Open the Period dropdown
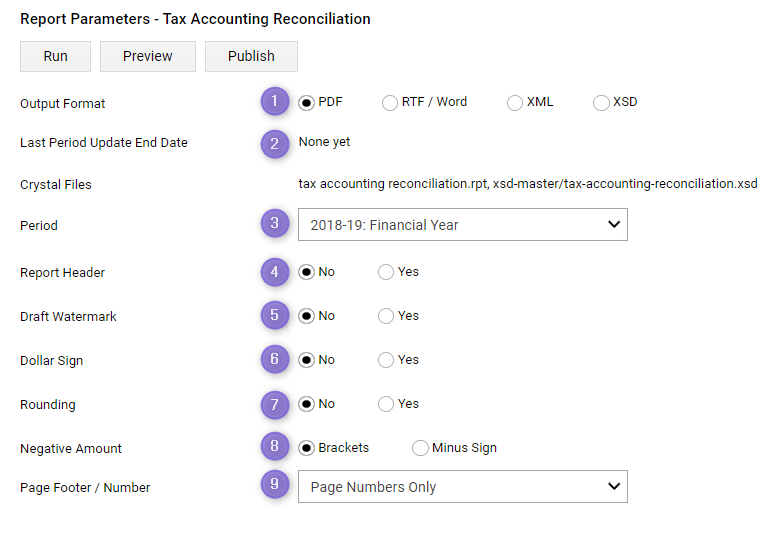The width and height of the screenshot is (779, 547). 463,225
